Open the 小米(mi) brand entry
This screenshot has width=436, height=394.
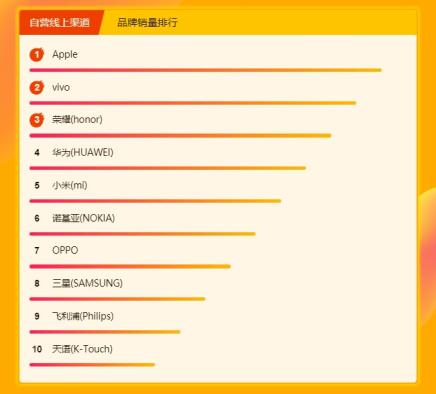[70, 185]
